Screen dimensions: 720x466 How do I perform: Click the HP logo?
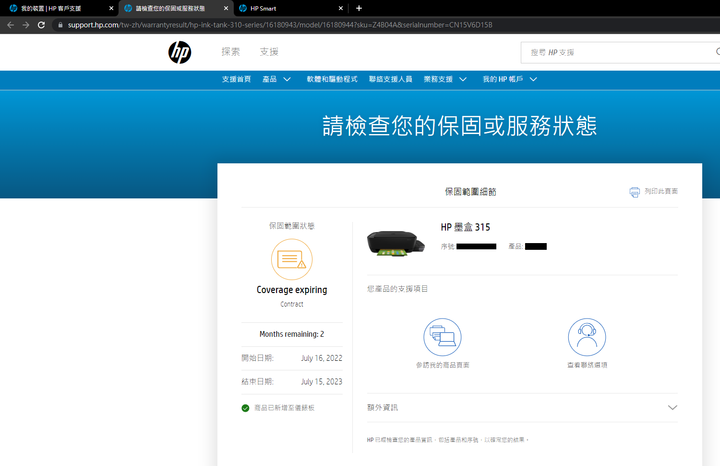[x=180, y=52]
